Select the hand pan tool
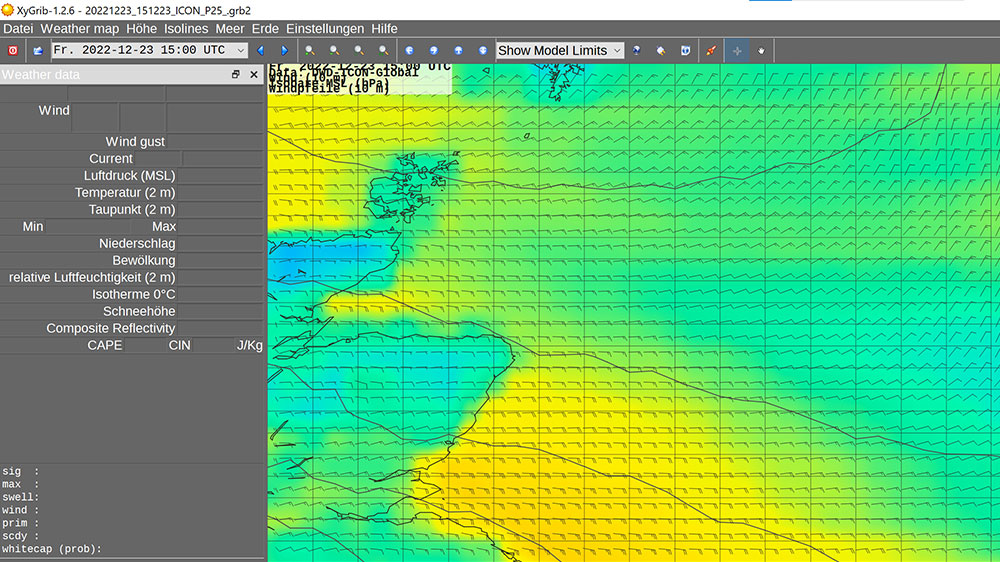 pos(761,50)
